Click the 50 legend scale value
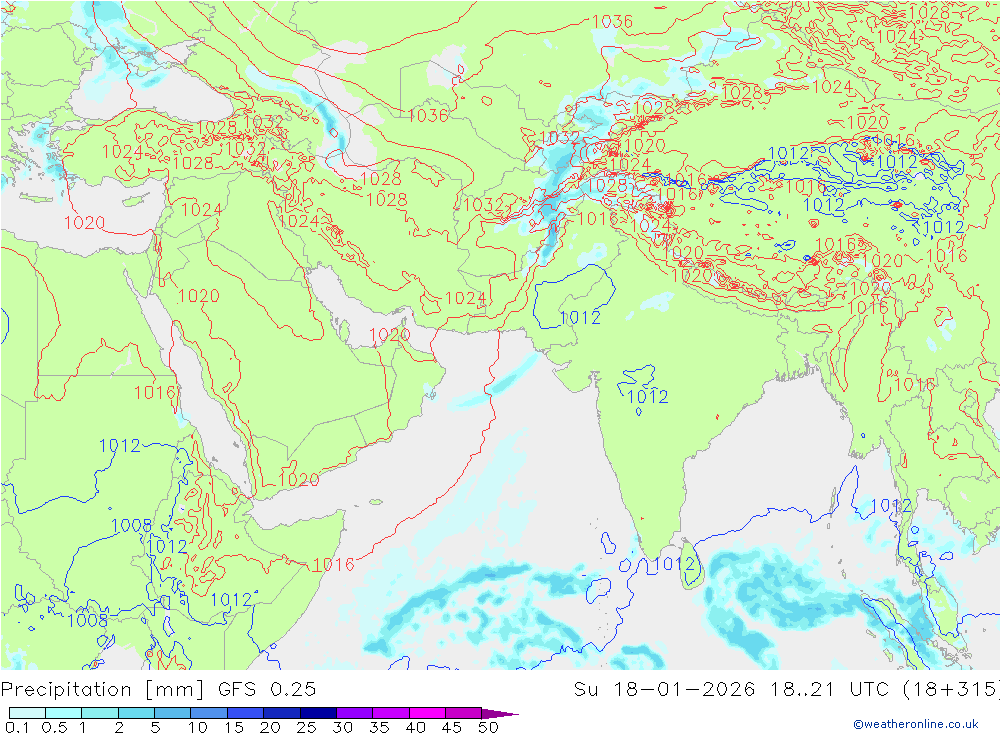Viewport: 1000px width, 733px height. tap(488, 727)
